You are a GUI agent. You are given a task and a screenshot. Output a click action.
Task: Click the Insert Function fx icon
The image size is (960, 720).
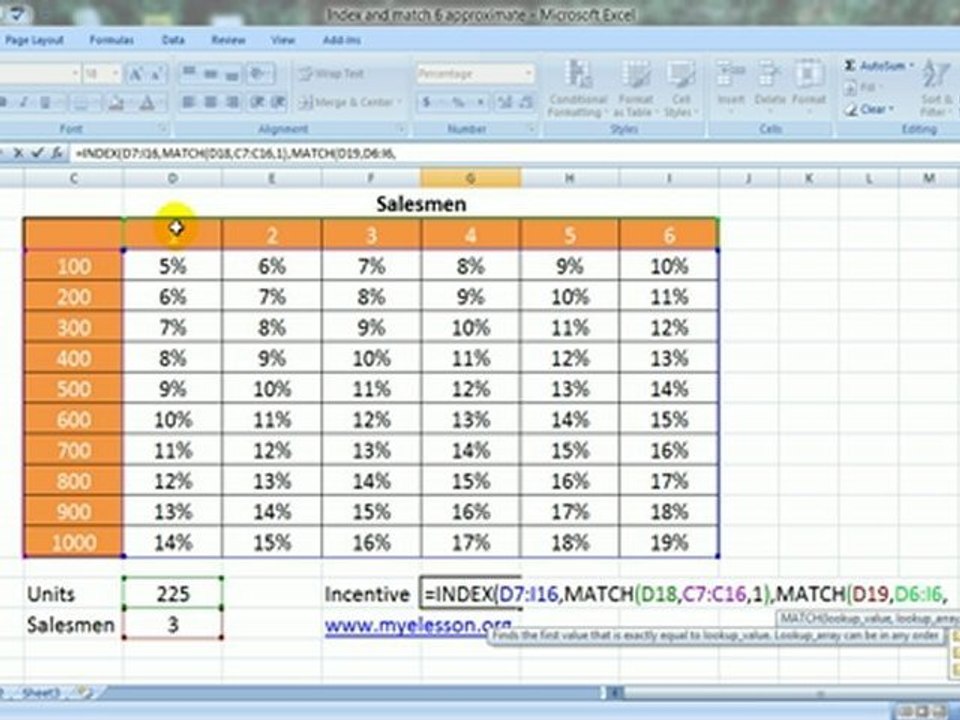(x=56, y=153)
